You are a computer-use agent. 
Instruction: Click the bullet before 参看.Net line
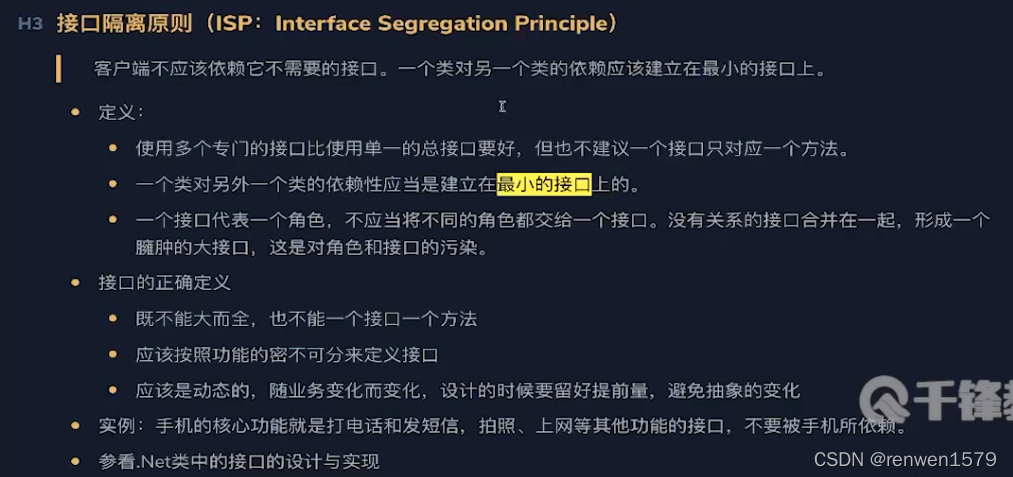pyautogui.click(x=76, y=461)
